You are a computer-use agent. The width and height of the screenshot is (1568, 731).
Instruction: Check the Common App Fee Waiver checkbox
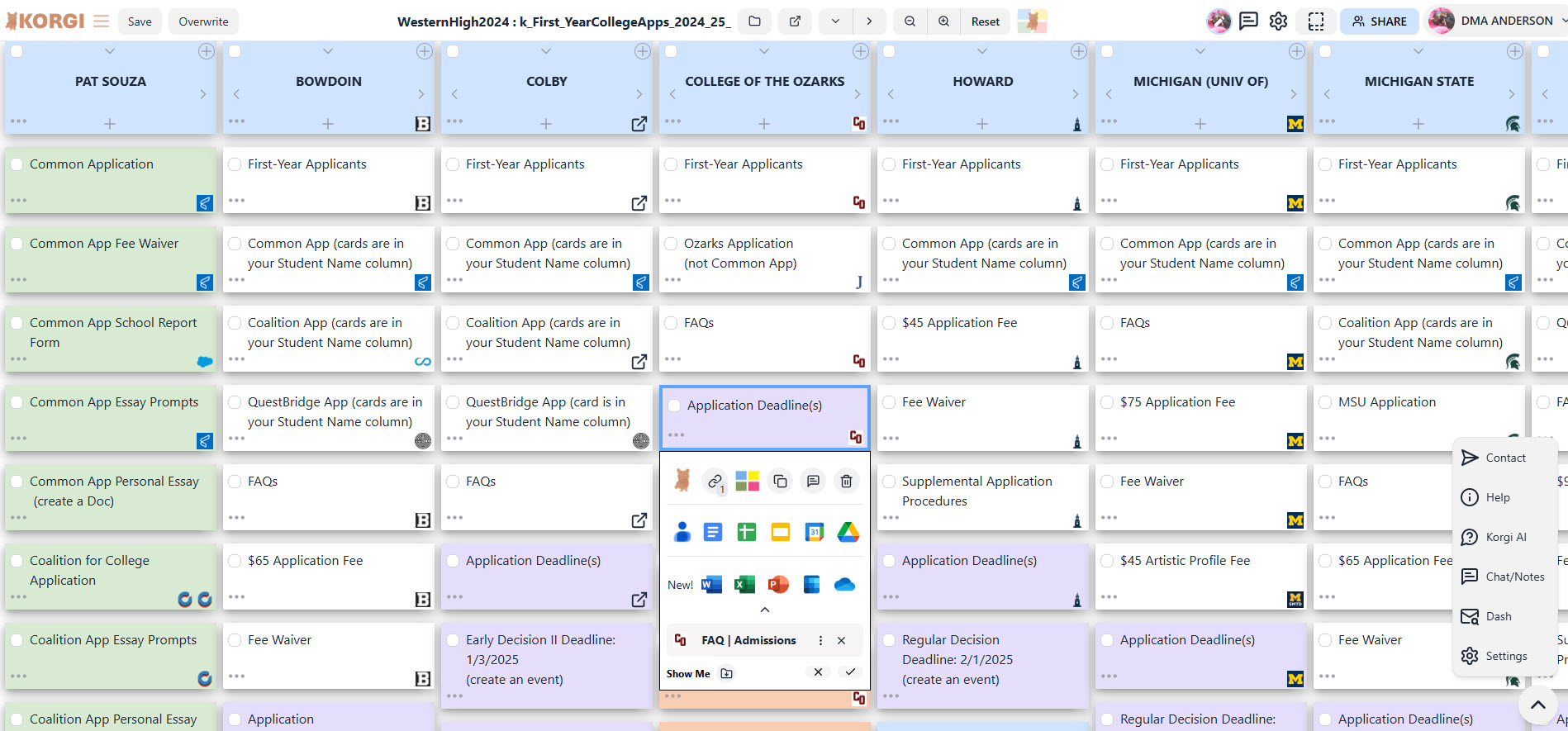click(17, 244)
